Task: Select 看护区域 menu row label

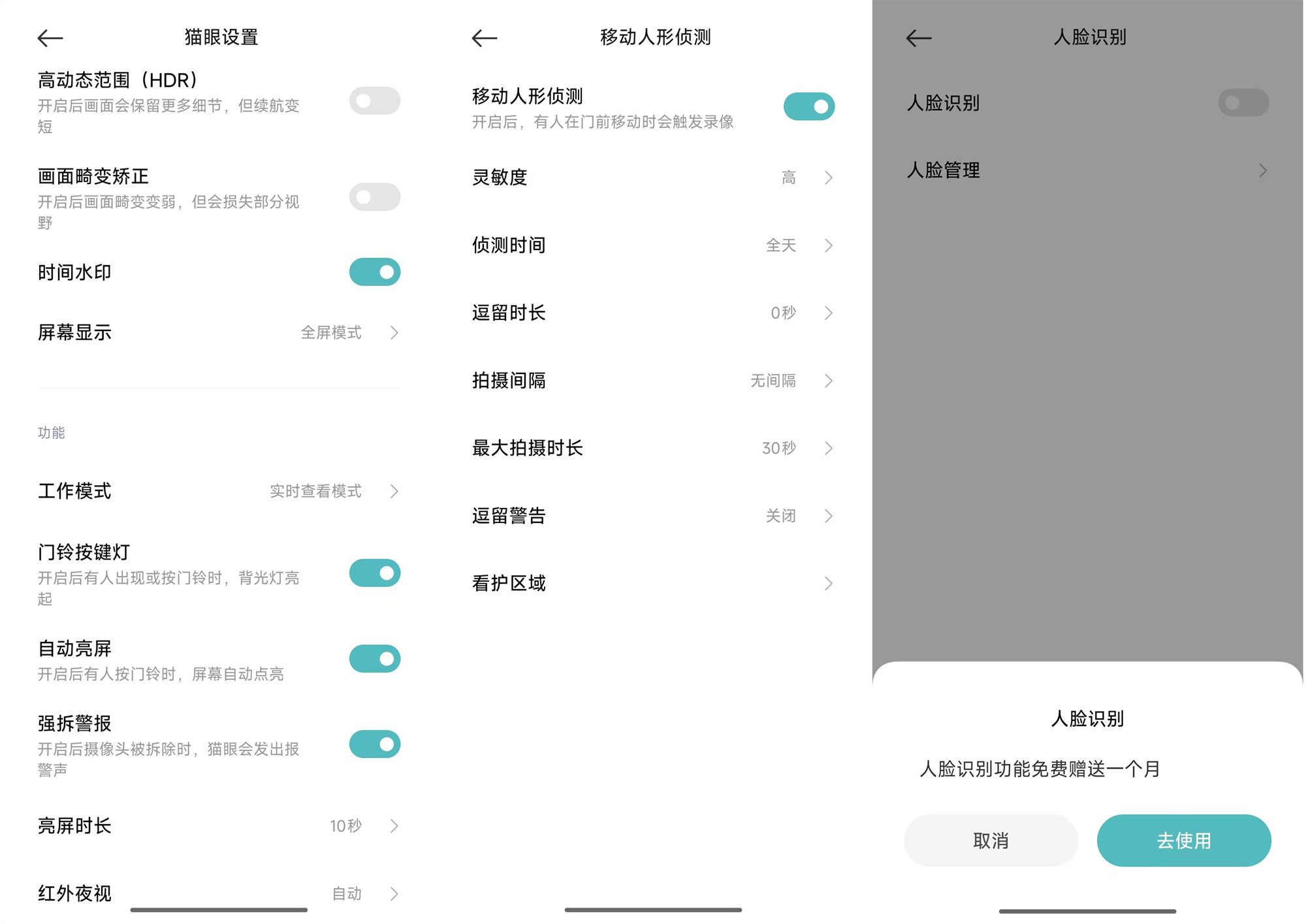Action: tap(509, 583)
